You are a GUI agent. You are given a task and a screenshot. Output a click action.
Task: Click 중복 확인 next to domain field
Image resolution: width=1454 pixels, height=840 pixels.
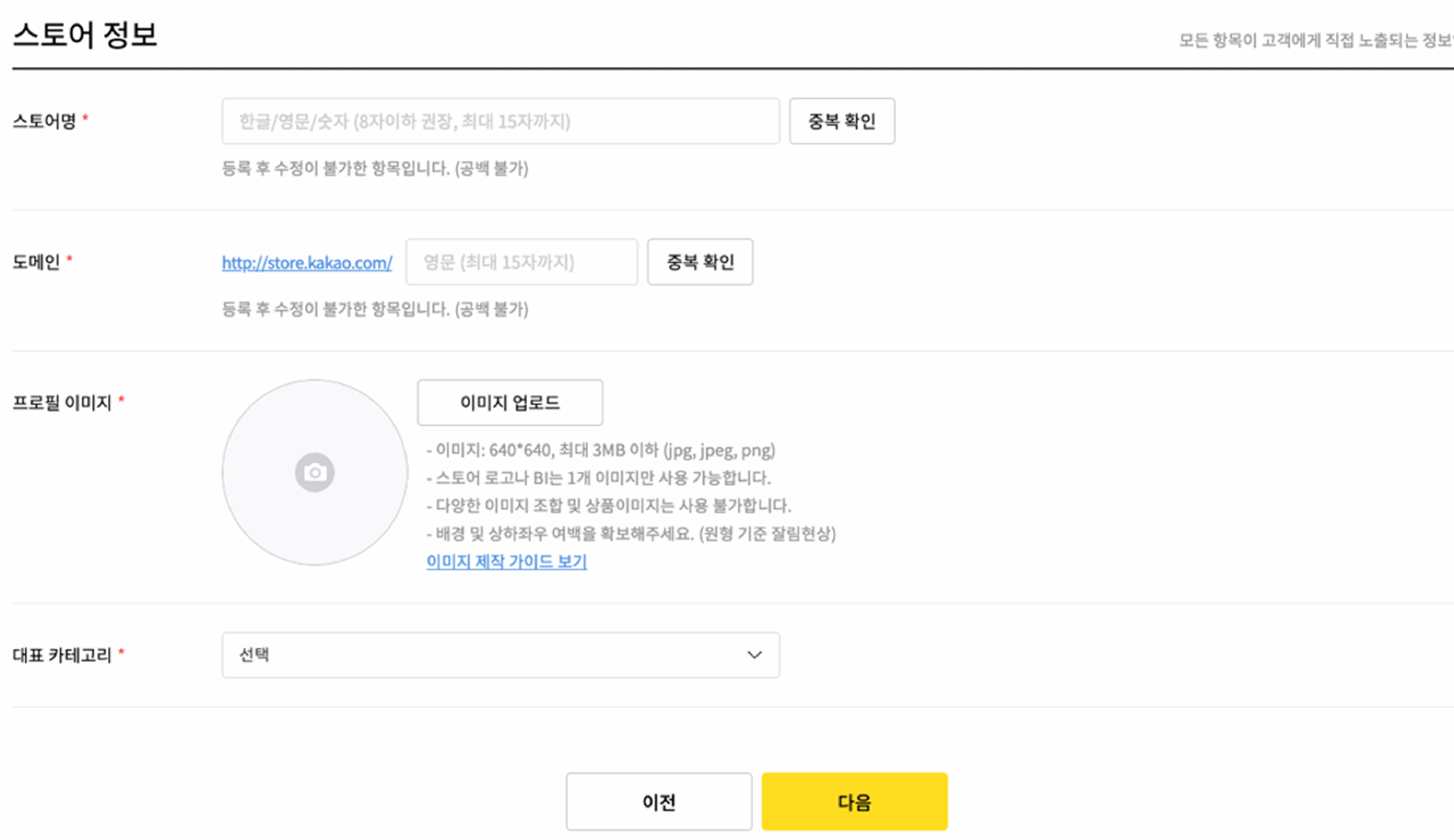pos(699,261)
